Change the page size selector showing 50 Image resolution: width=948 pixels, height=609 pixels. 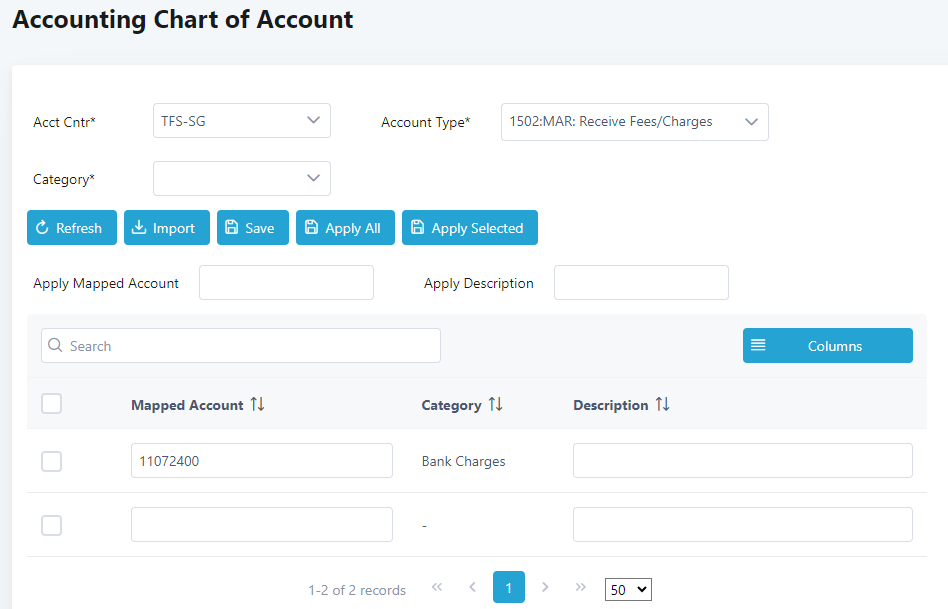(x=628, y=590)
